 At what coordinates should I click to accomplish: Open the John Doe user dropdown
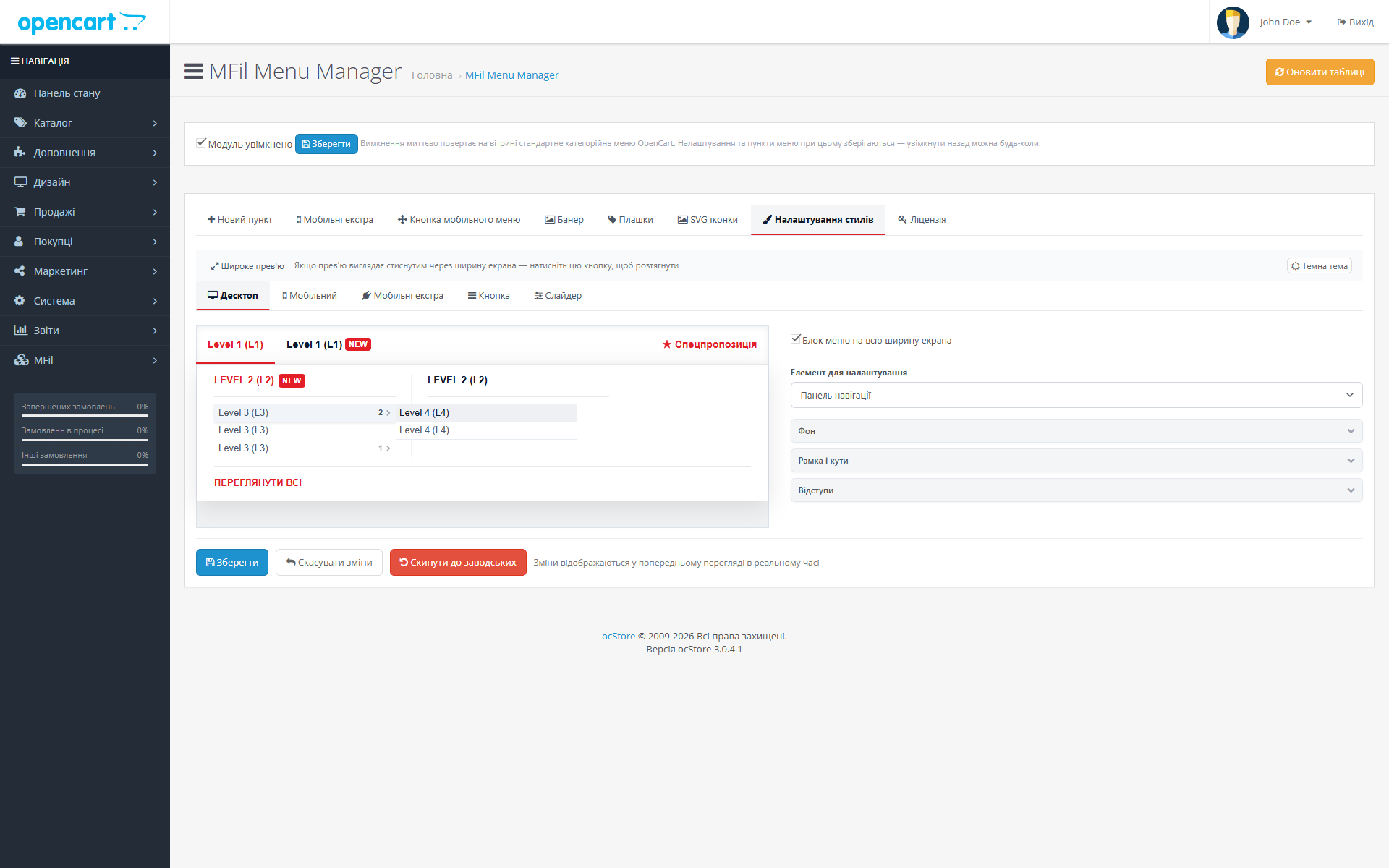tap(1286, 22)
